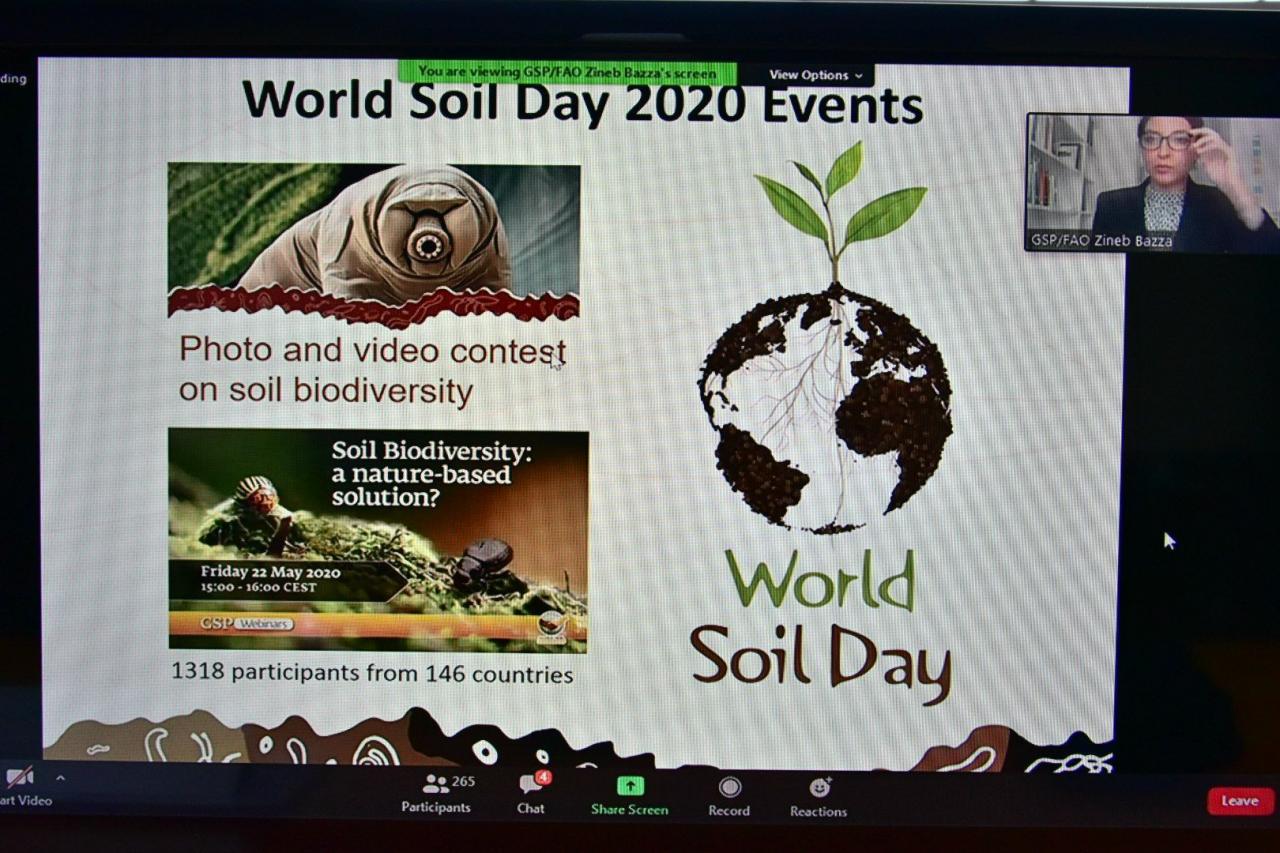Click 'Friday 22 May 2020' date text
This screenshot has width=1280, height=853.
(x=270, y=573)
